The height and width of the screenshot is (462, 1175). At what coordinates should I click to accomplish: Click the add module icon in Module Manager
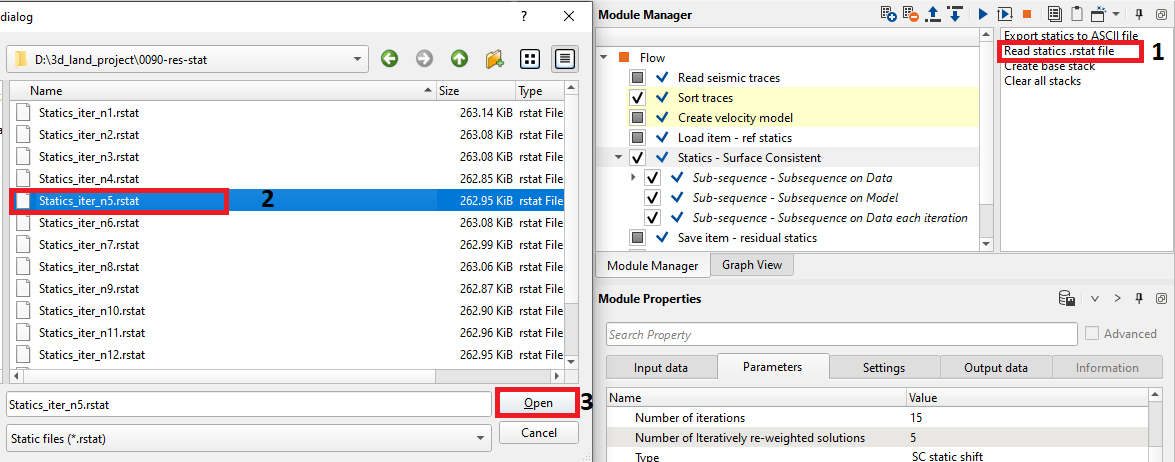coord(888,14)
